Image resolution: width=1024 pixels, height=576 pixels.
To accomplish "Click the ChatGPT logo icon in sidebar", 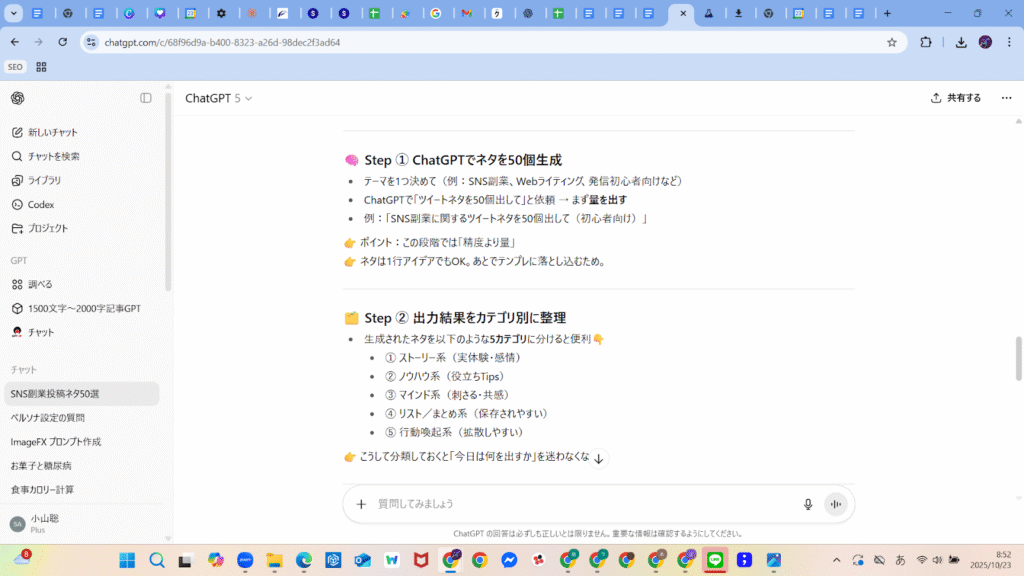I will pyautogui.click(x=18, y=98).
